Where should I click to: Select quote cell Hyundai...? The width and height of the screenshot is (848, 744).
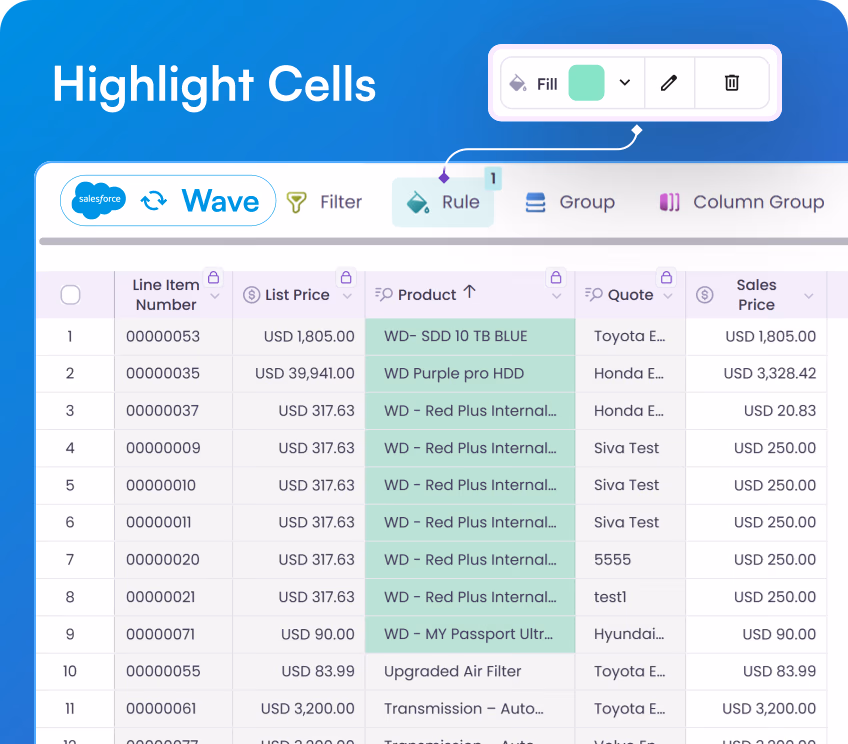[x=629, y=634]
